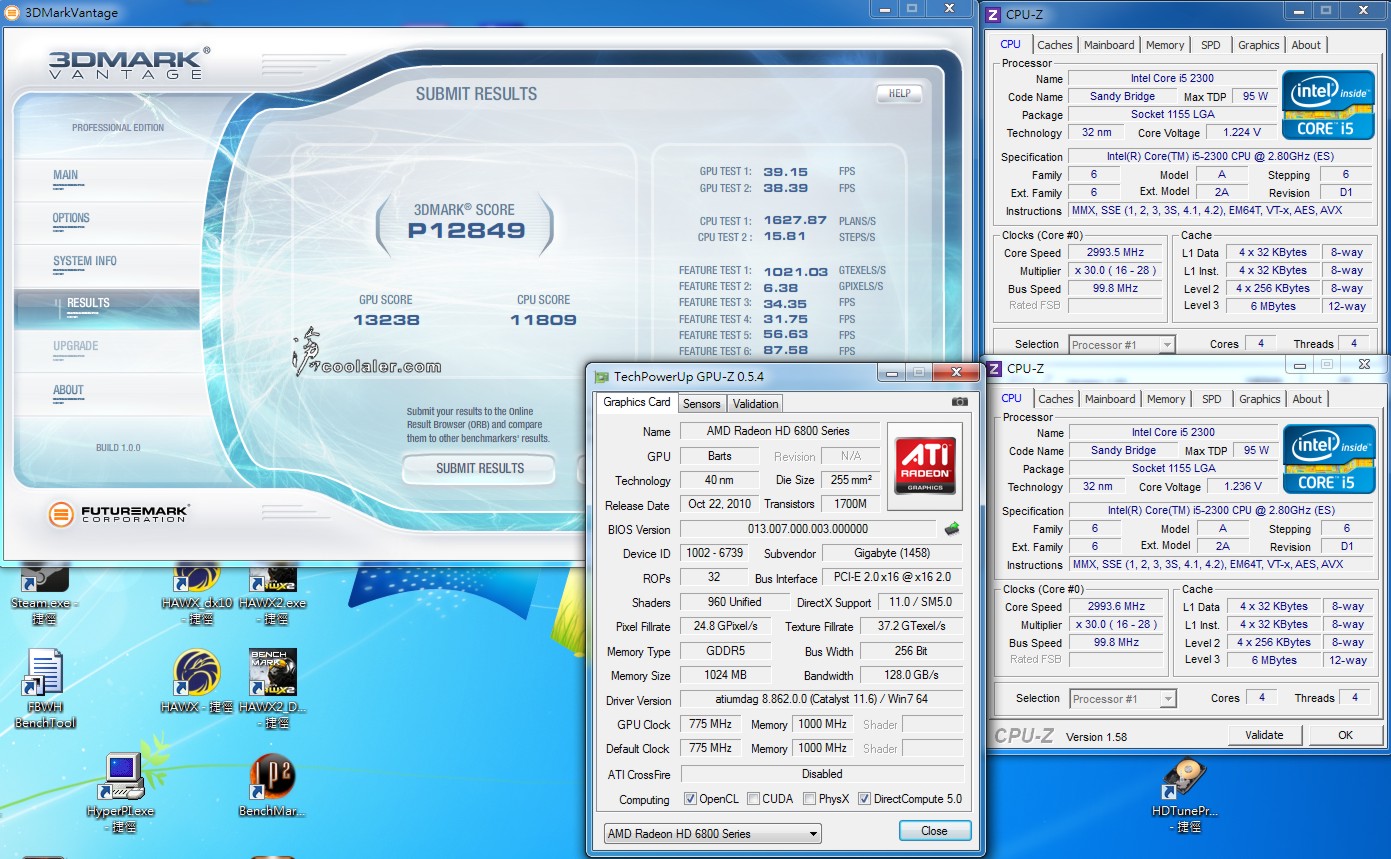Switch to the Sensors tab in GPU-Z
Viewport: 1391px width, 859px height.
pos(701,404)
